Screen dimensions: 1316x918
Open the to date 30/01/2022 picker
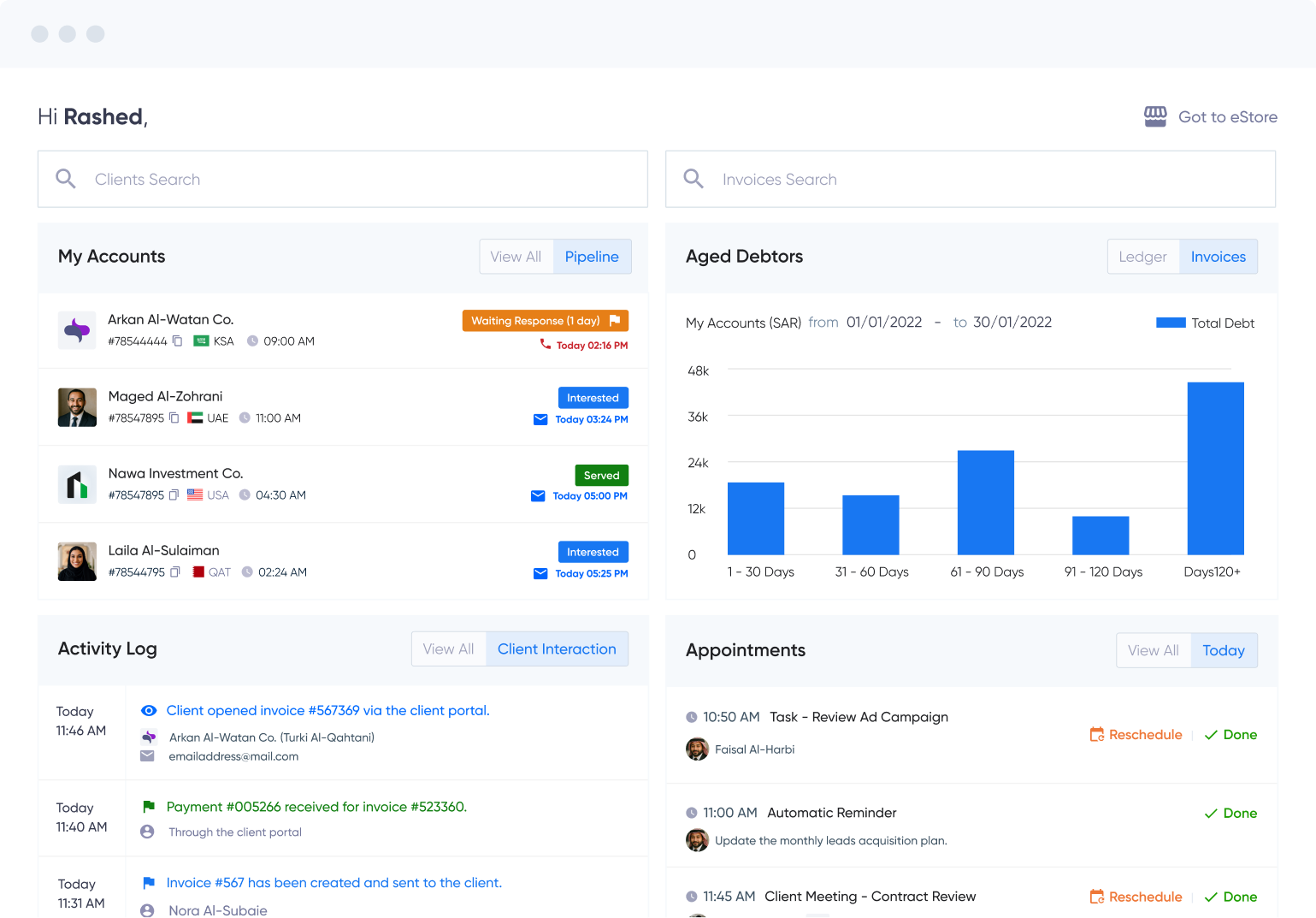[x=1012, y=323]
